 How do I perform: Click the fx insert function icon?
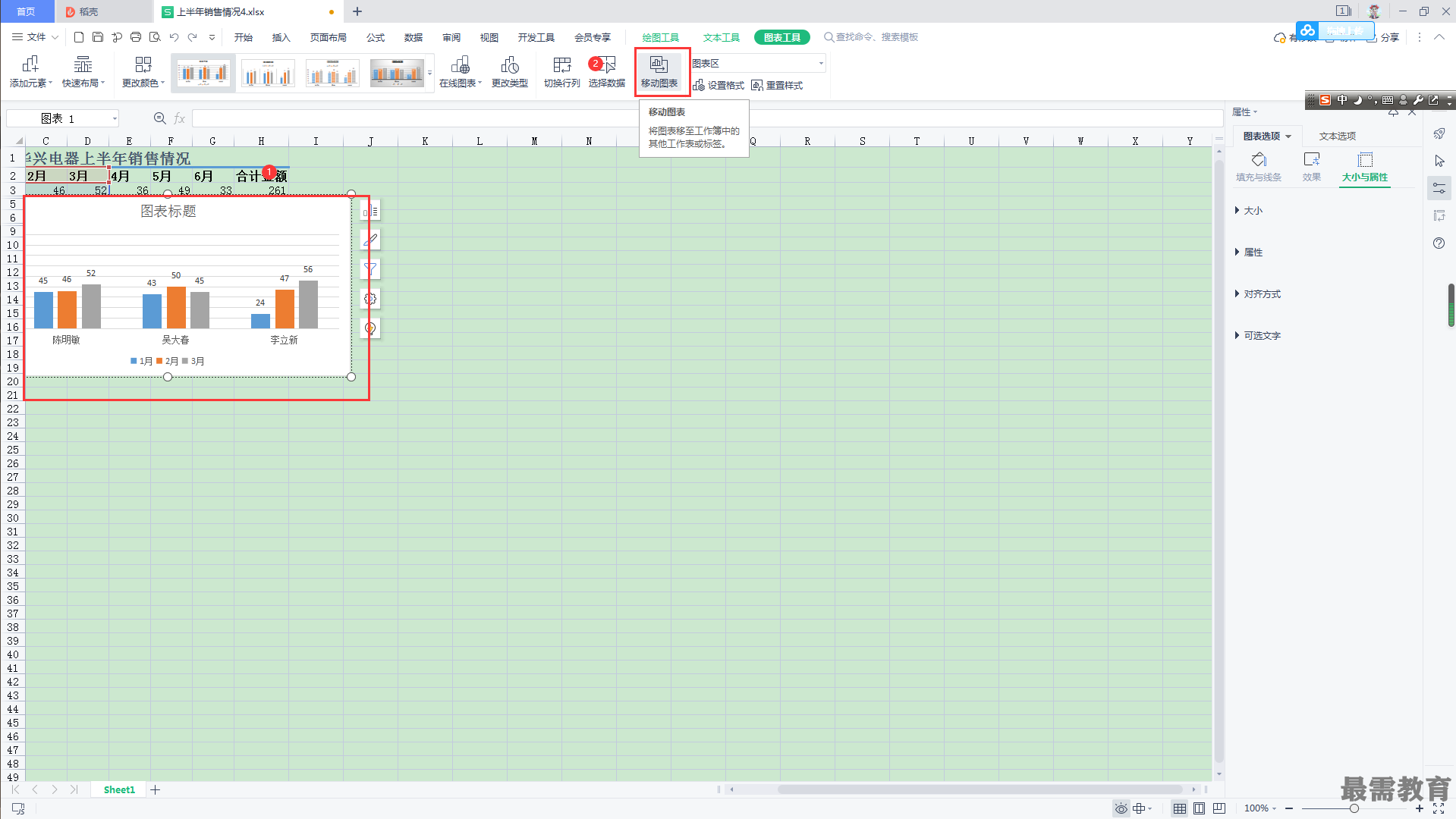[180, 118]
